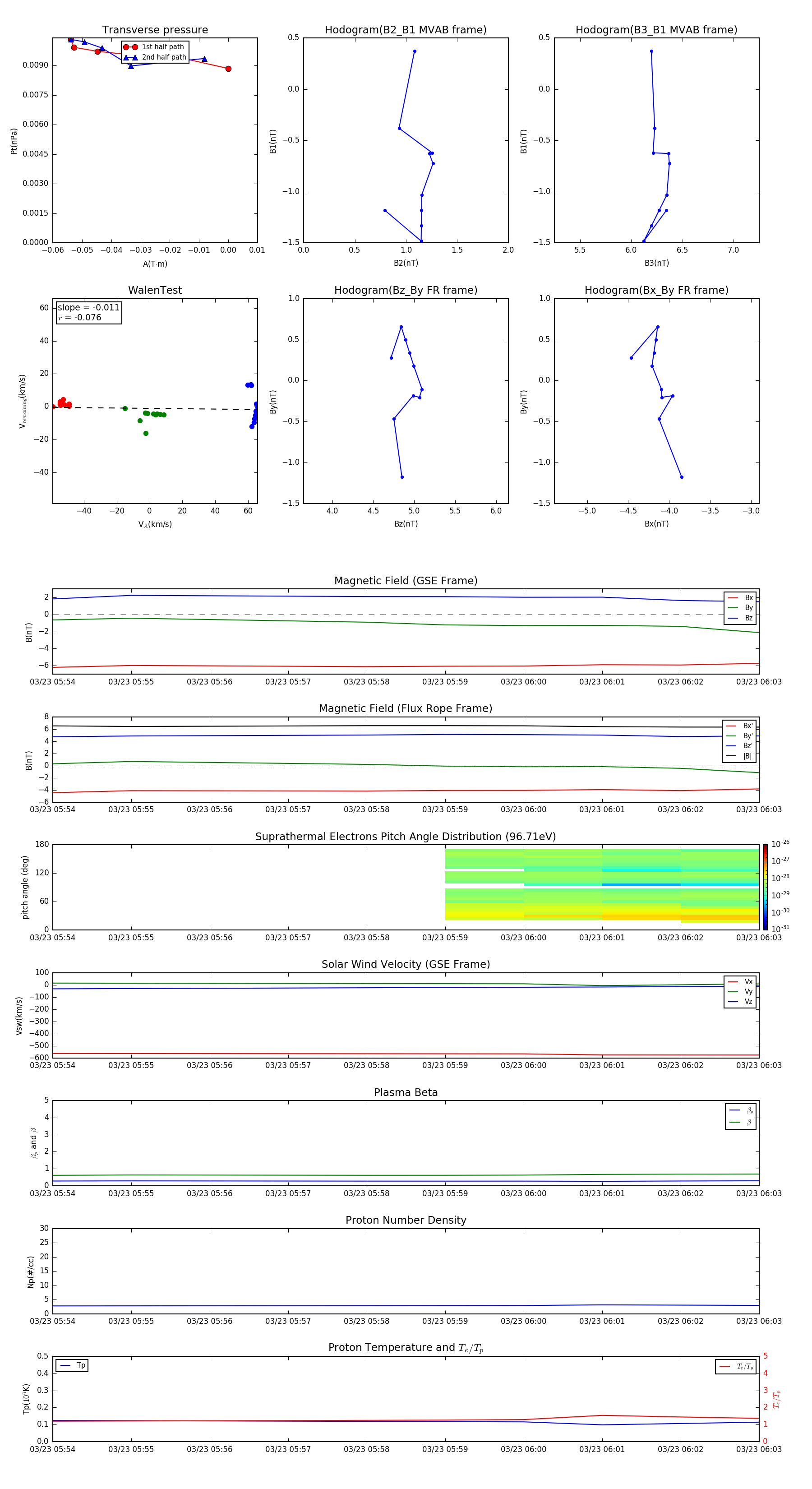The width and height of the screenshot is (812, 1489).
Task: Click the Bx' entry in the Flux Rope legend
Action: (x=739, y=726)
